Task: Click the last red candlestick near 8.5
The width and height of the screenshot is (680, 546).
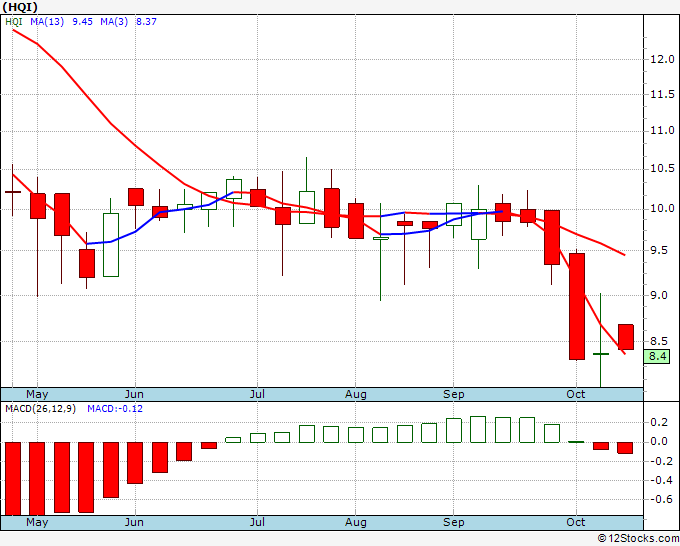Action: pyautogui.click(x=626, y=337)
